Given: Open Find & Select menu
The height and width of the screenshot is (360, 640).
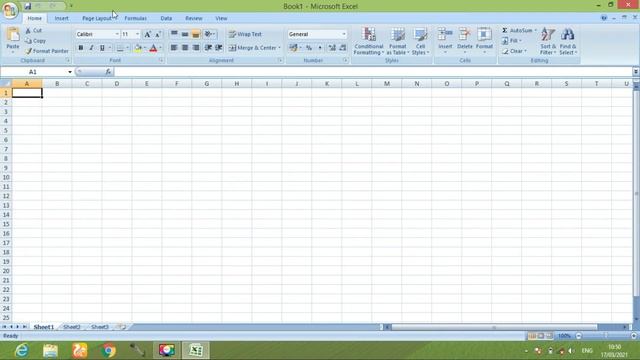Looking at the screenshot, I should (568, 41).
